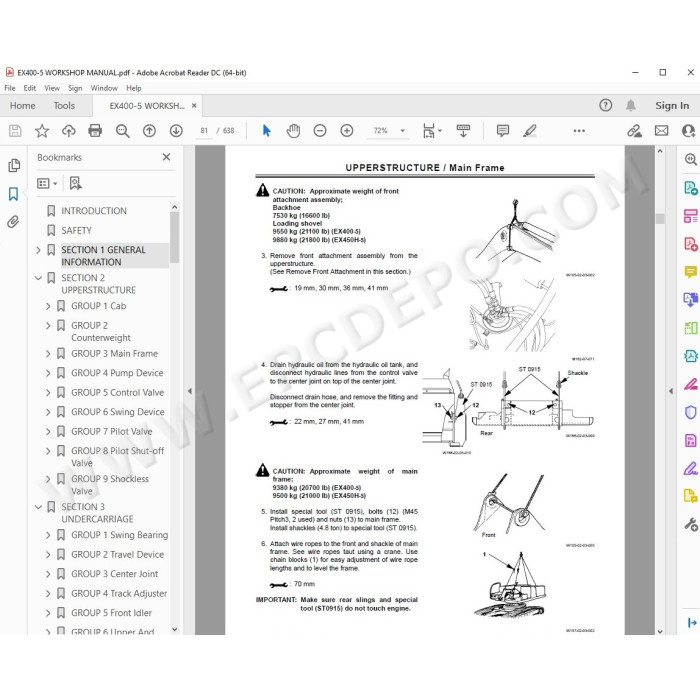Open the View menu
This screenshot has width=700, height=700.
point(52,88)
